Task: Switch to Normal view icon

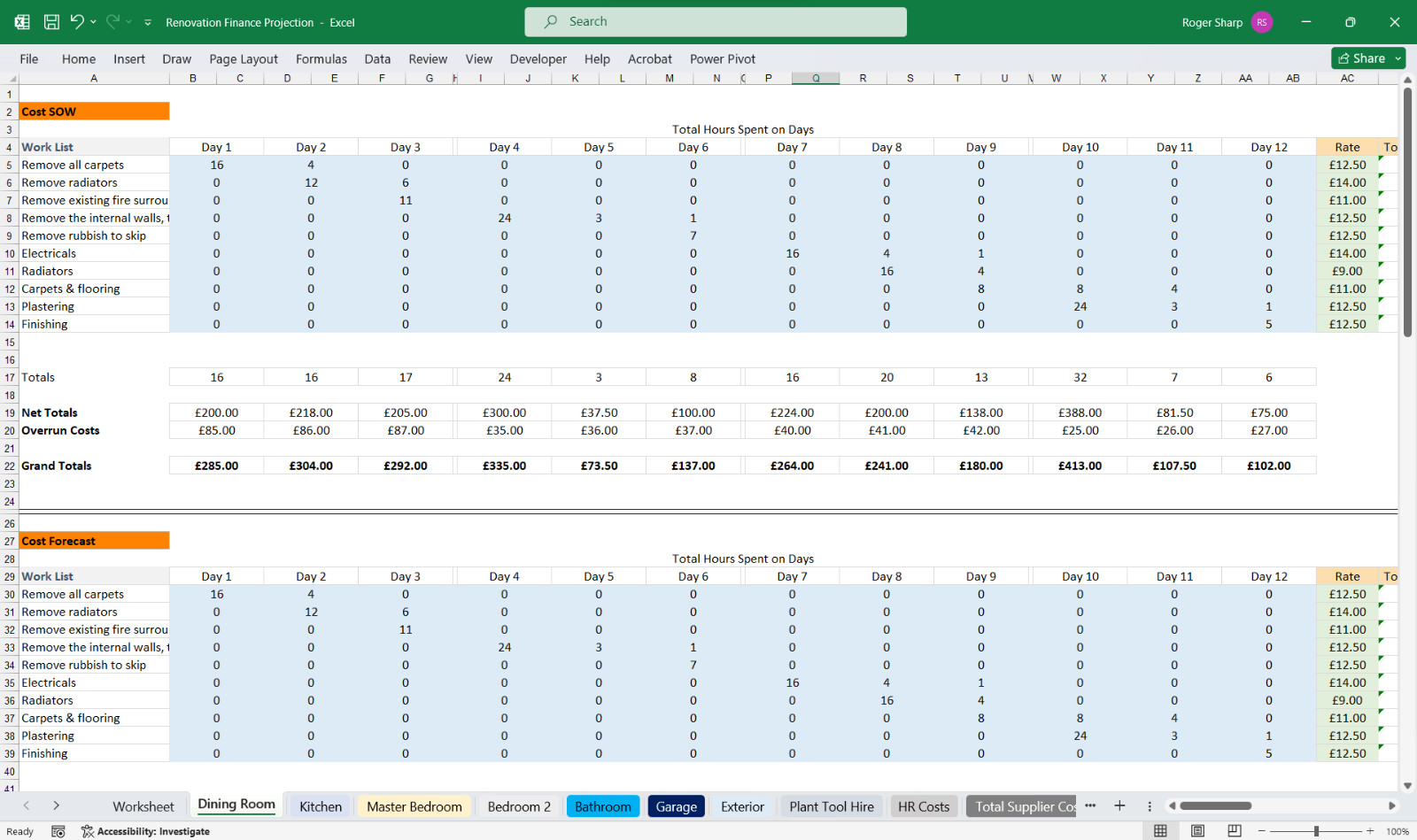Action: 1160,830
